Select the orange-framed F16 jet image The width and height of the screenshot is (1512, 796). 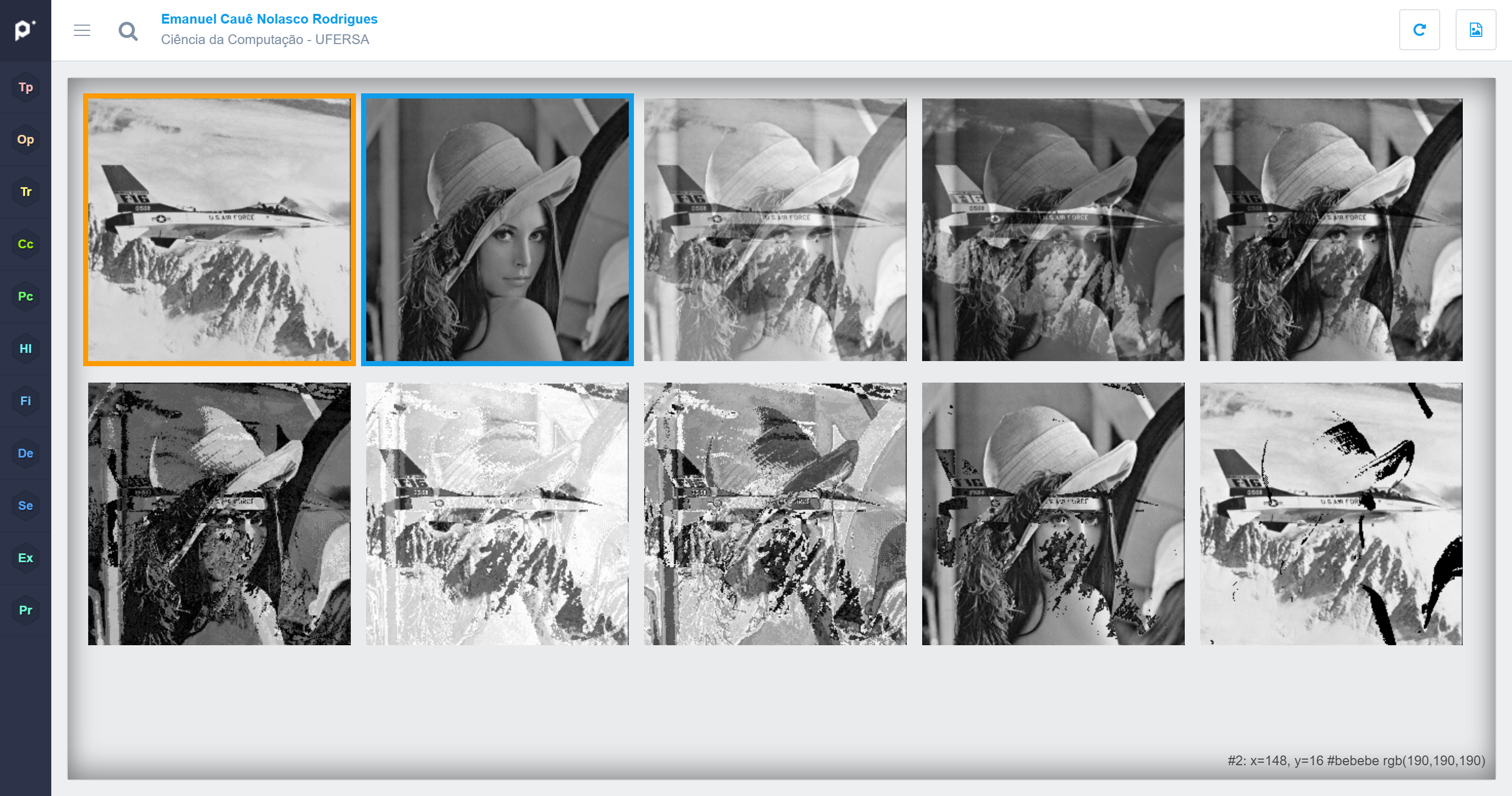[x=219, y=230]
